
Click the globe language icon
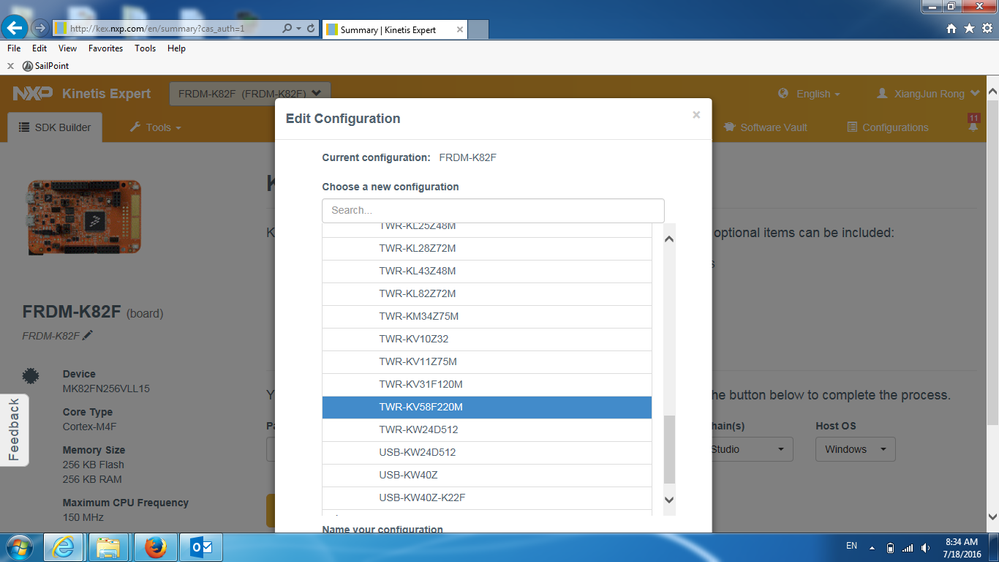pyautogui.click(x=783, y=94)
